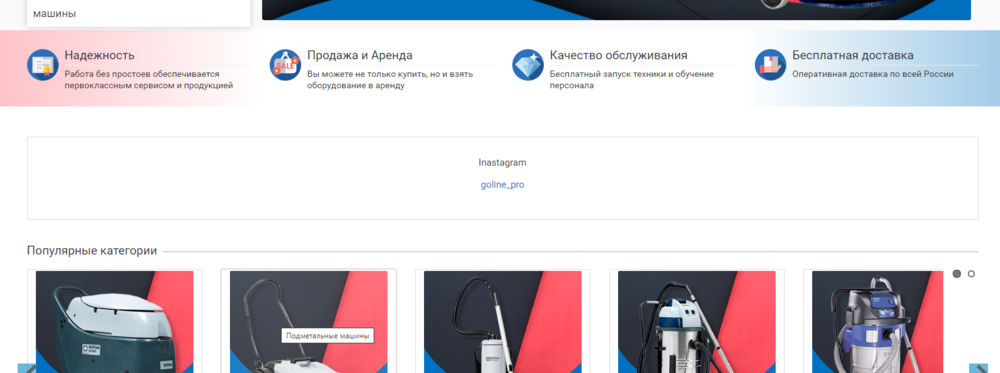Click the Бесплатная доставка heading
1000x373 pixels.
point(853,55)
